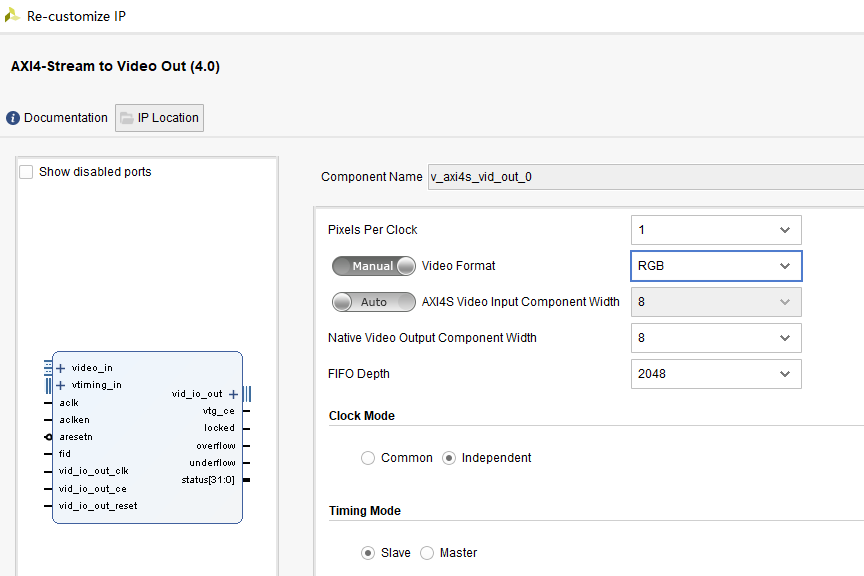Viewport: 864px width, 576px height.
Task: Switch AXI4S Video Input Width Auto toggle
Action: click(x=374, y=302)
